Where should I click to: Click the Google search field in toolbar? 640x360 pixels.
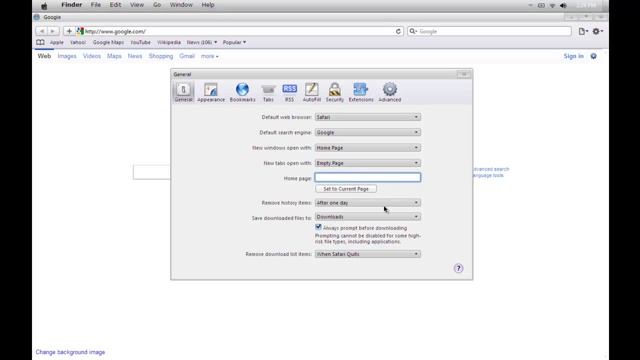coord(489,31)
